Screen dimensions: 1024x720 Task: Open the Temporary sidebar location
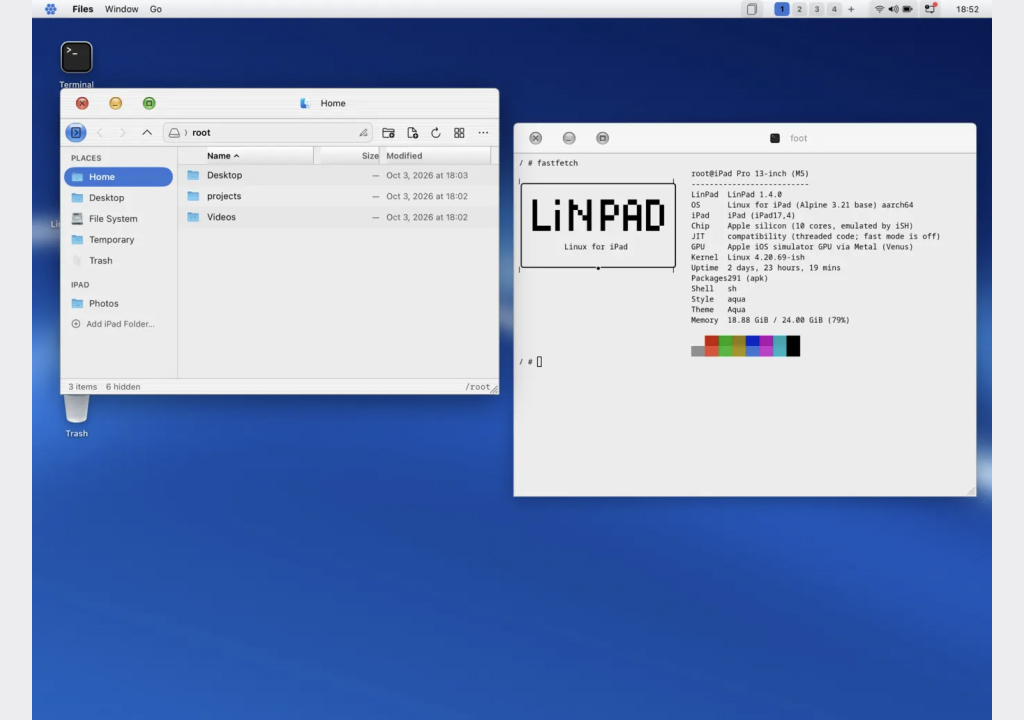click(118, 239)
